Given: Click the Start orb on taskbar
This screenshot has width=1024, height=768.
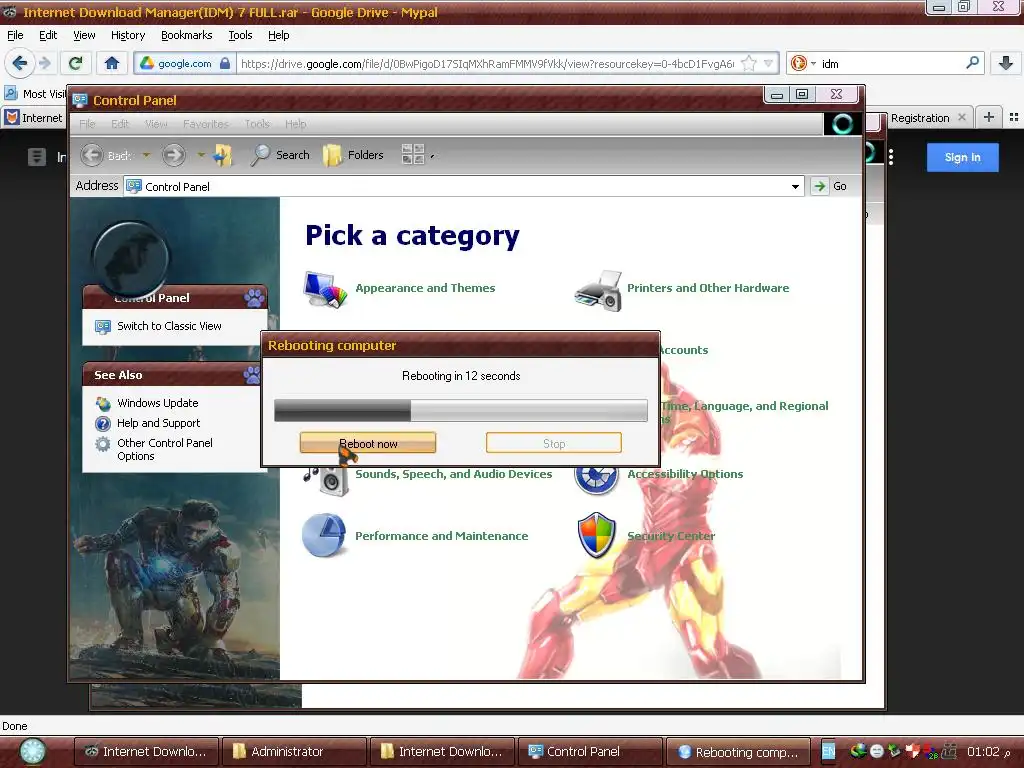Looking at the screenshot, I should [x=32, y=751].
